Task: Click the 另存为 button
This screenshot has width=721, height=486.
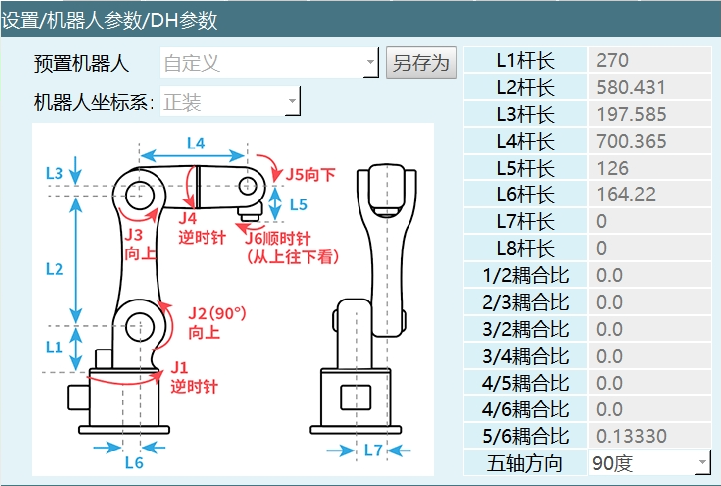Action: tap(420, 63)
